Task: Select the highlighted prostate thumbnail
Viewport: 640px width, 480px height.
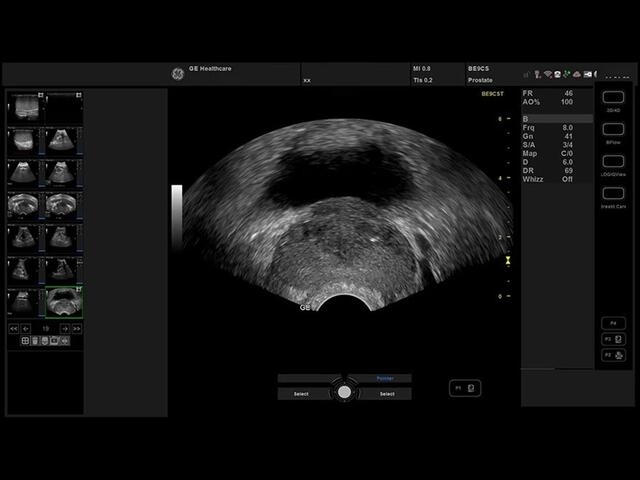Action: [x=64, y=303]
